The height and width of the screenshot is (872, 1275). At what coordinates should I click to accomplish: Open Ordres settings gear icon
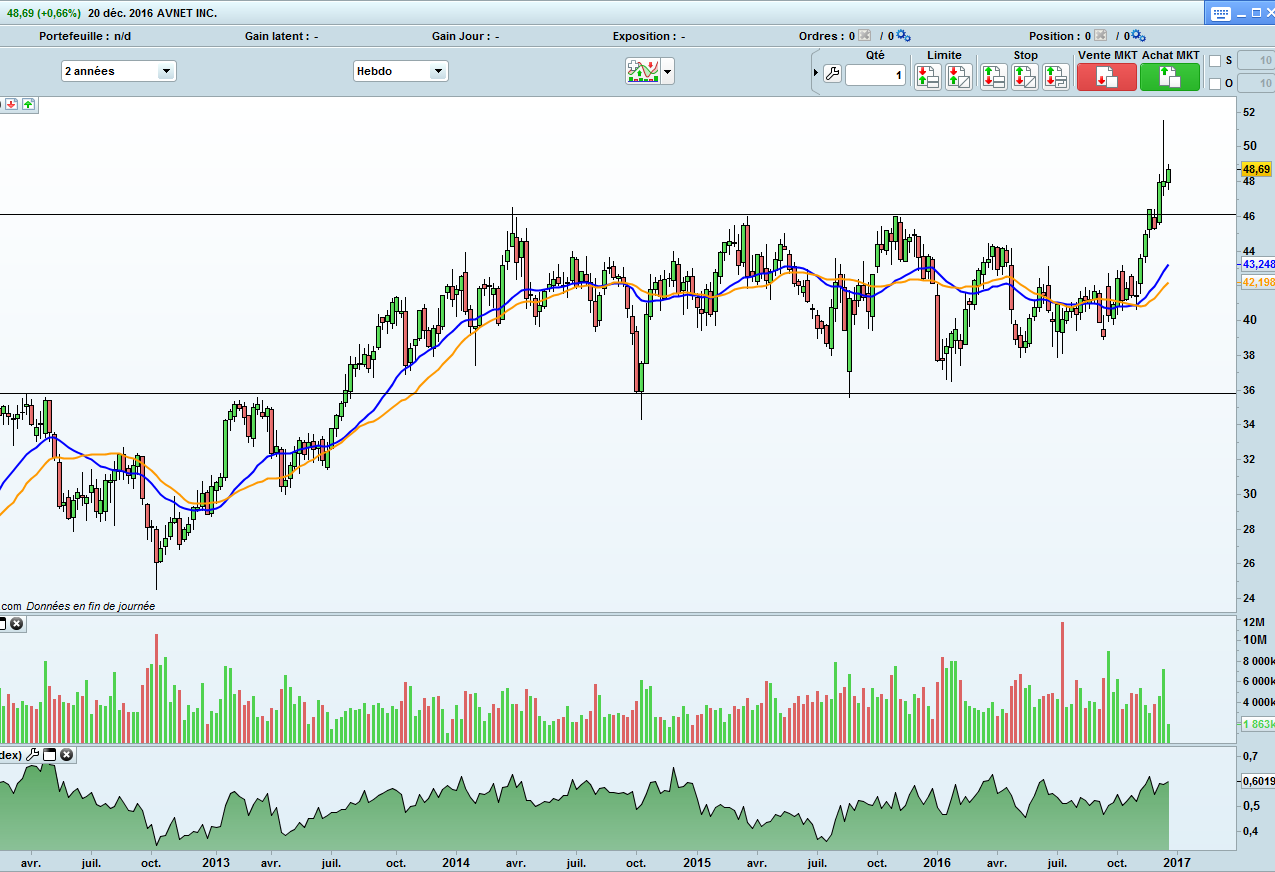click(x=903, y=36)
